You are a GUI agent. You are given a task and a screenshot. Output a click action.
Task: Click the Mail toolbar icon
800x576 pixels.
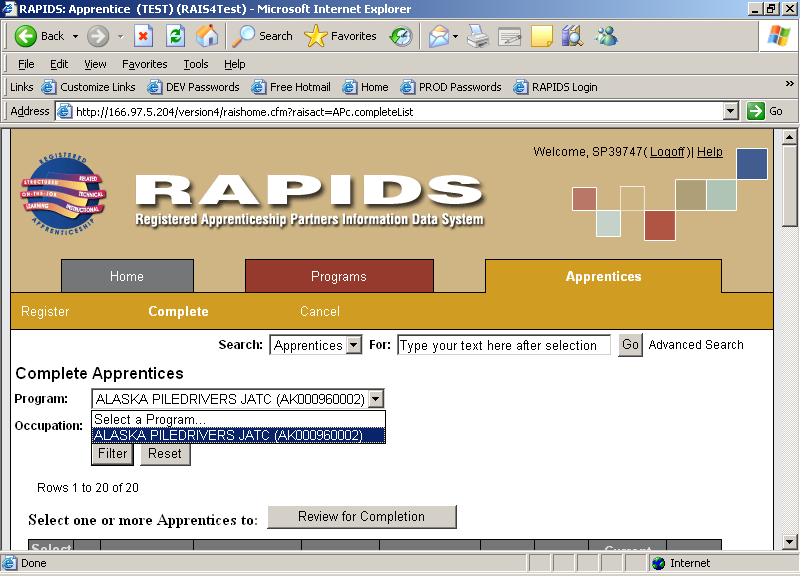tap(438, 37)
